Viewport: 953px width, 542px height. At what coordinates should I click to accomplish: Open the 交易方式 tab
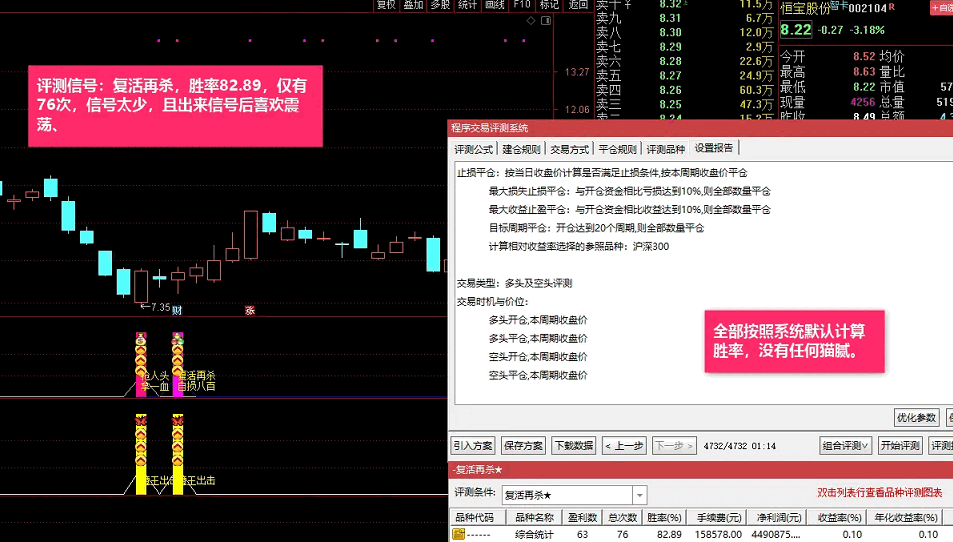click(569, 149)
